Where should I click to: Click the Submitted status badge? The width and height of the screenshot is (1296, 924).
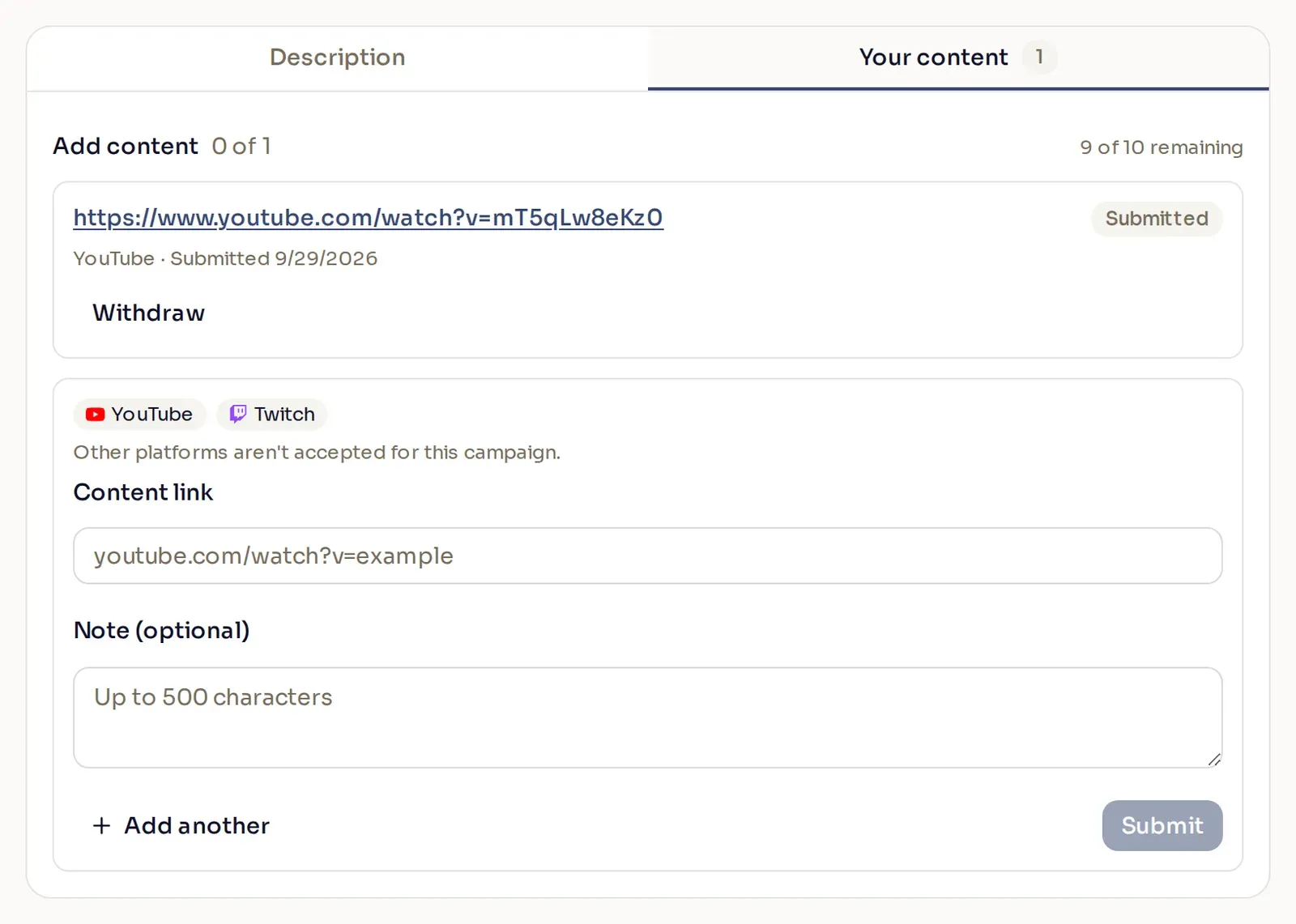pos(1157,219)
